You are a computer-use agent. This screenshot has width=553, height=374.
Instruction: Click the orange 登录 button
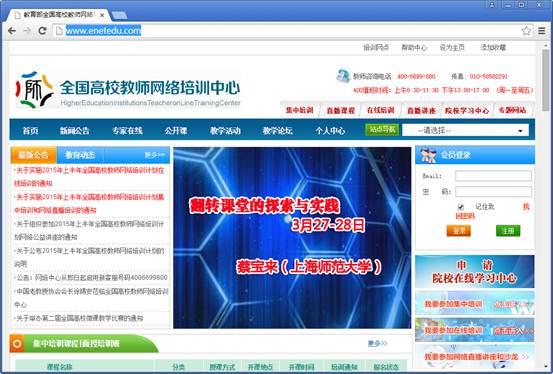coord(458,231)
